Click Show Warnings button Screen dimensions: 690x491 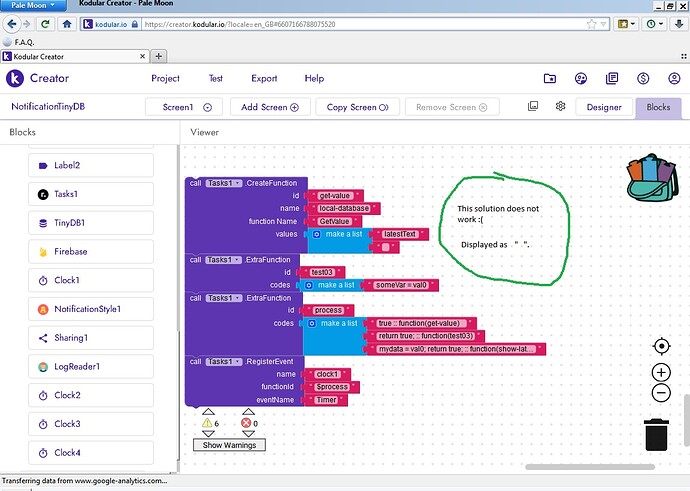pyautogui.click(x=229, y=445)
